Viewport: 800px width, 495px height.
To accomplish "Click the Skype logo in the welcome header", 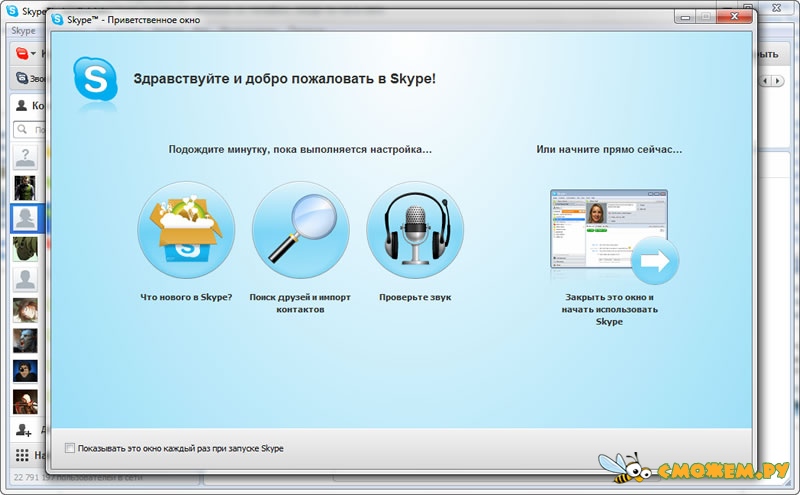I will [95, 80].
